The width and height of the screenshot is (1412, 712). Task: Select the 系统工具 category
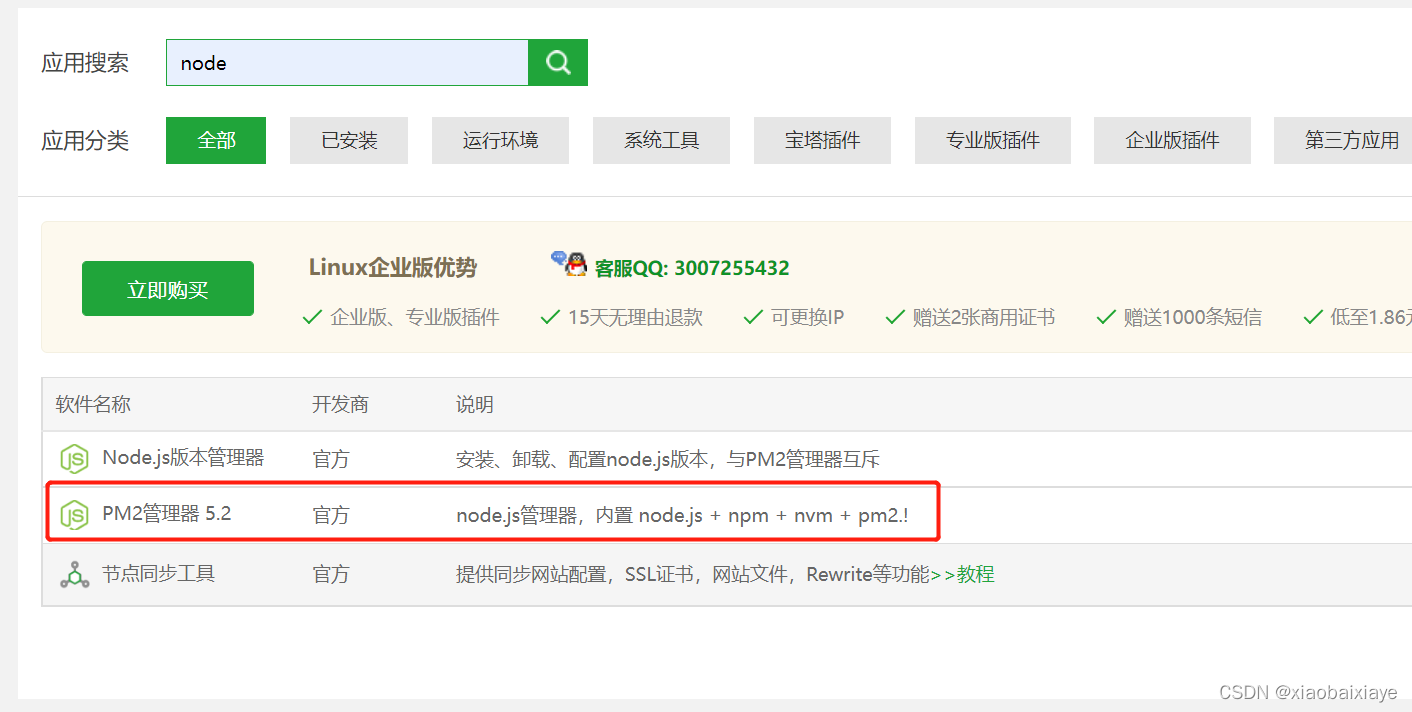click(x=661, y=140)
